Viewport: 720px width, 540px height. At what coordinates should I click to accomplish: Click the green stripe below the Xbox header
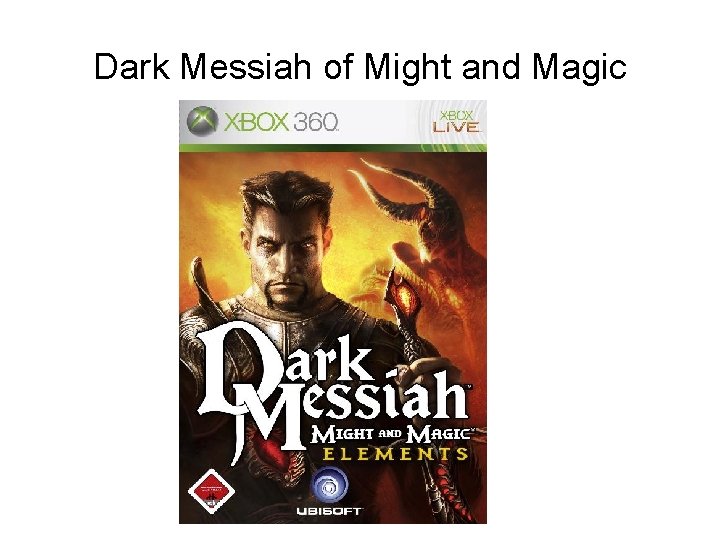point(332,148)
